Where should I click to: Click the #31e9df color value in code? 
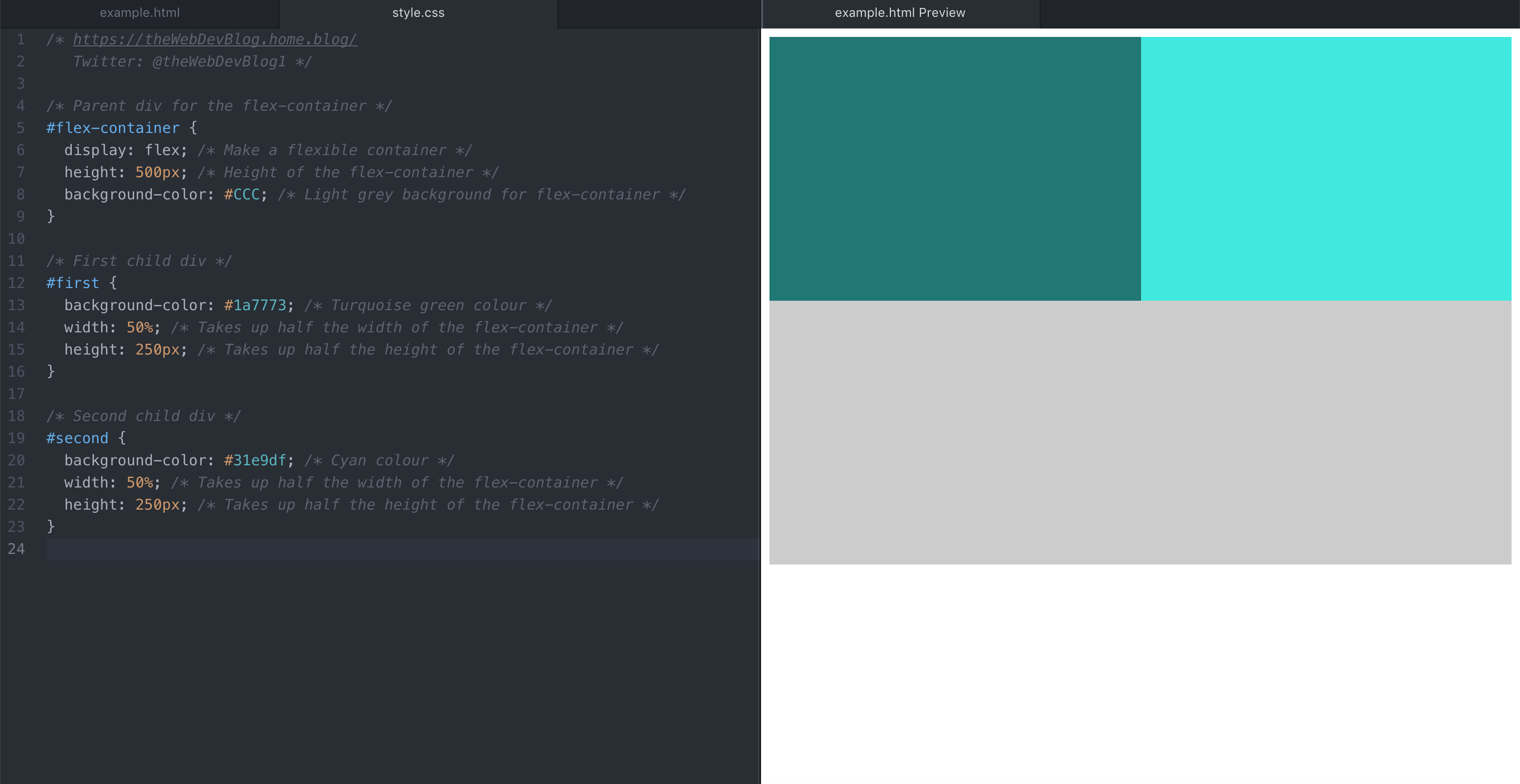[255, 461]
